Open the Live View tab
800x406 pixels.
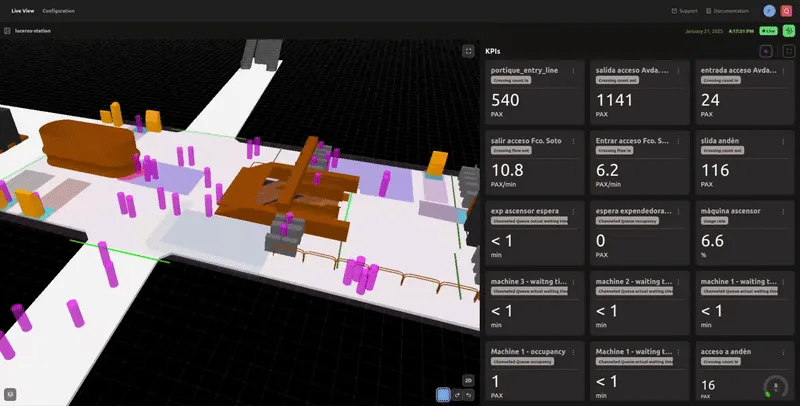click(22, 11)
